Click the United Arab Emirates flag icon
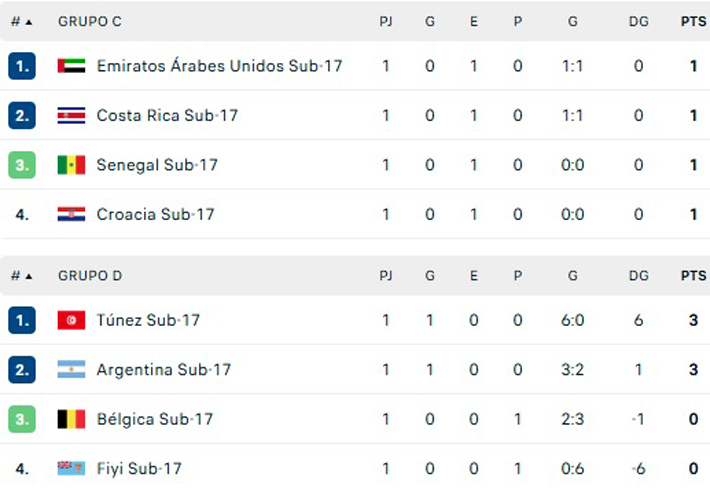This screenshot has height=492, width=710. 71,66
